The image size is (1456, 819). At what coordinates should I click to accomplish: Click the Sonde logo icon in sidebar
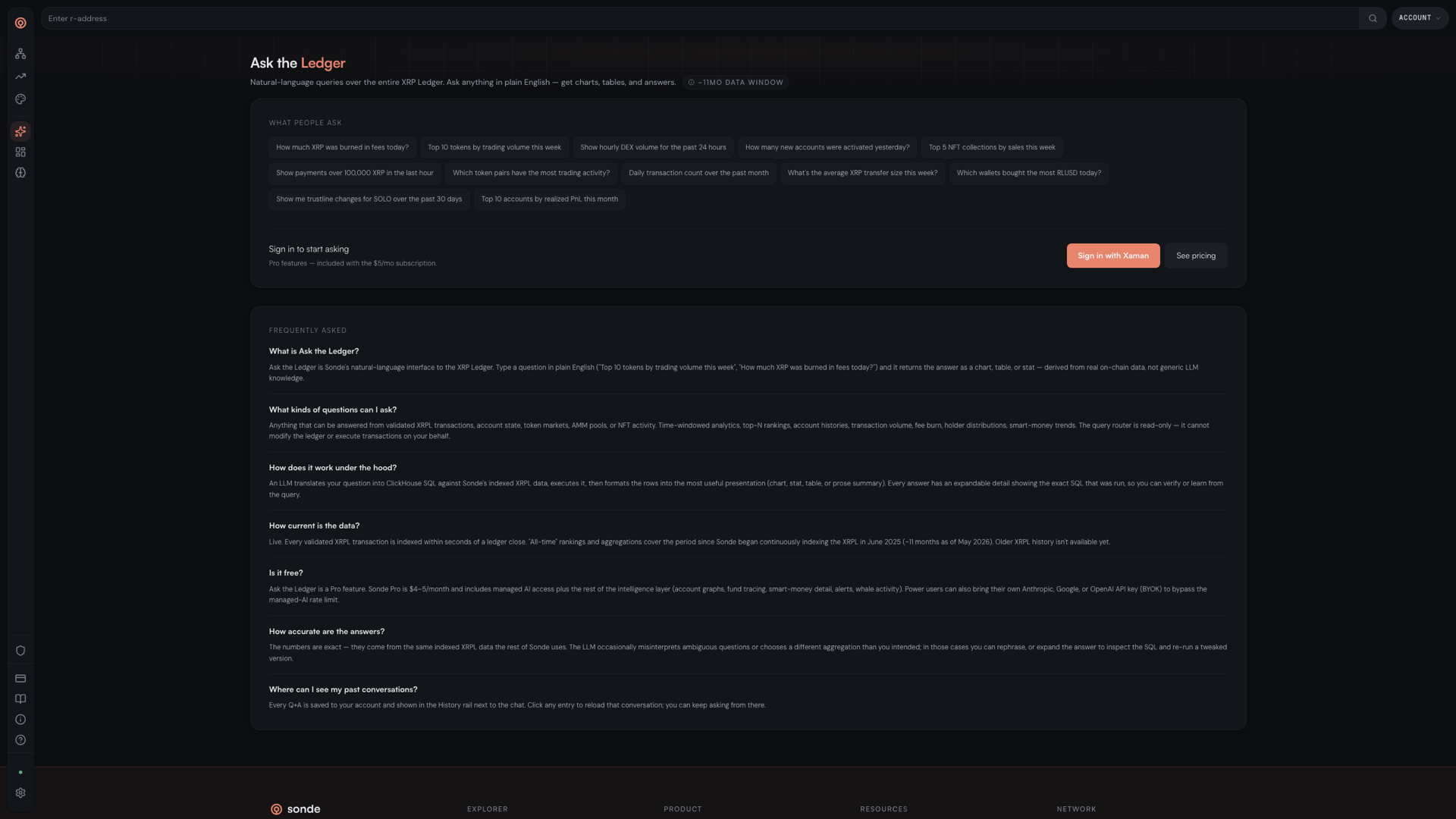pos(20,23)
